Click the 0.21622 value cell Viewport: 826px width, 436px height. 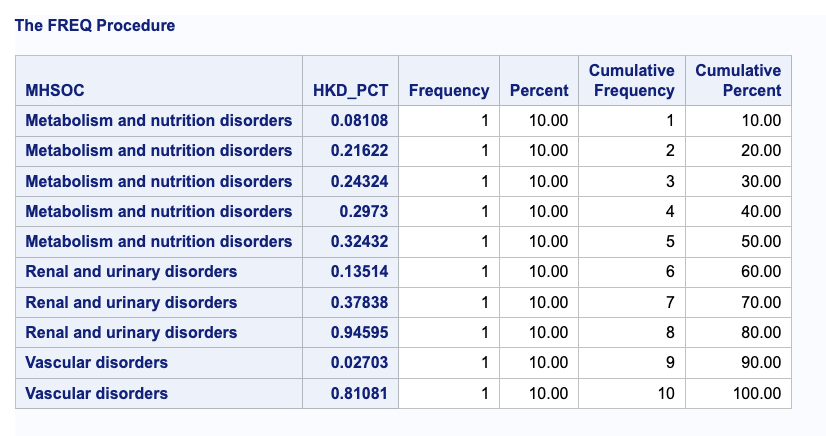(350, 151)
